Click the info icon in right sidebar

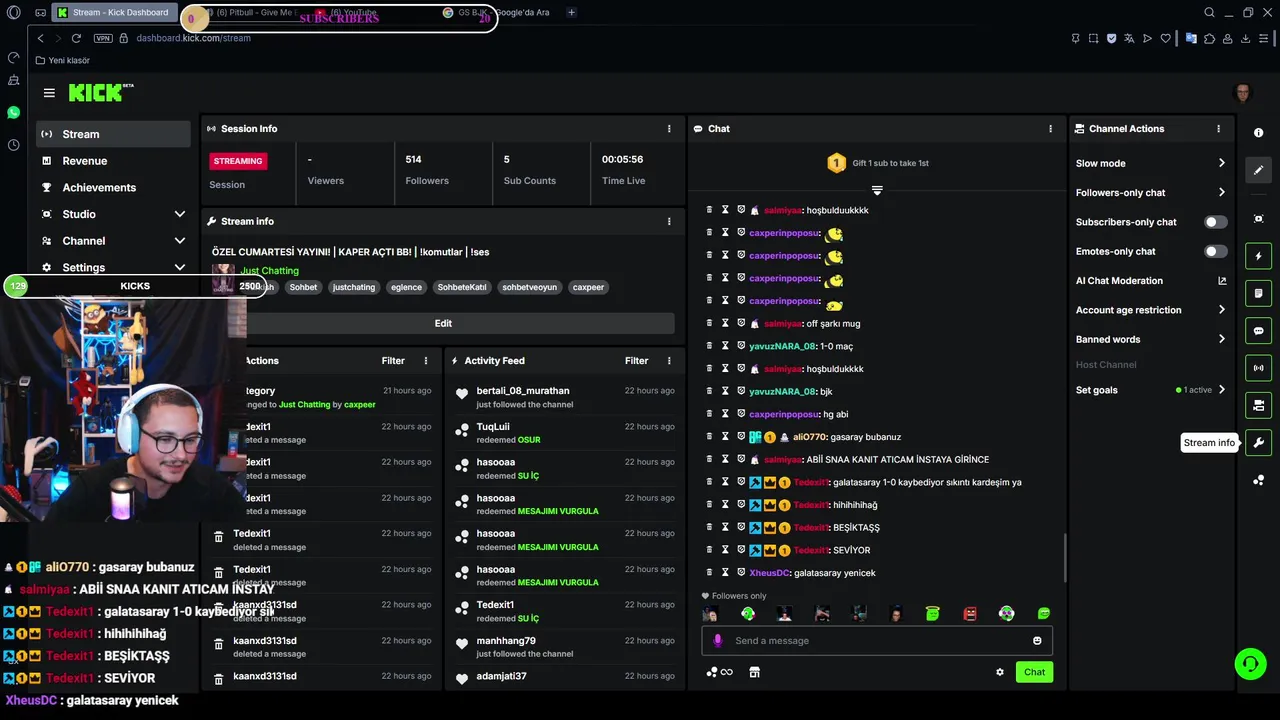click(x=1258, y=133)
